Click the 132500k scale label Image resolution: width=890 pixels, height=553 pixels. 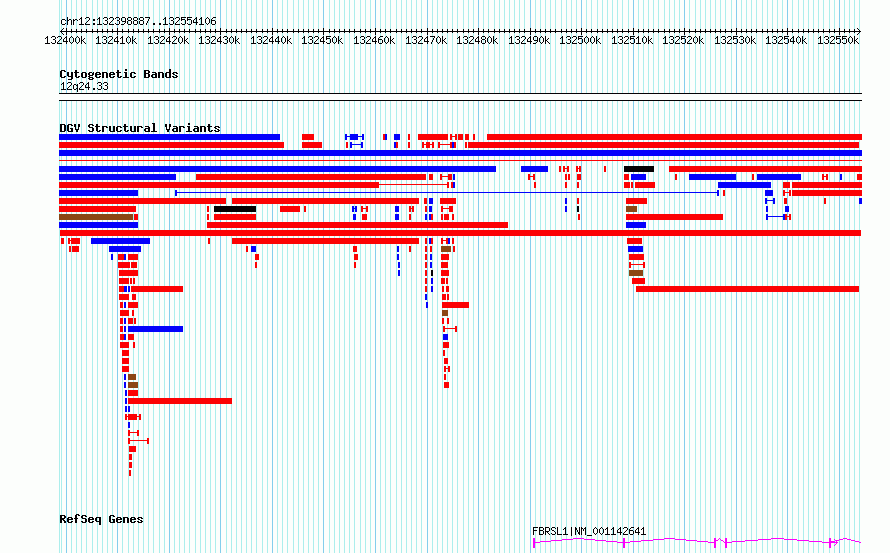(580, 40)
